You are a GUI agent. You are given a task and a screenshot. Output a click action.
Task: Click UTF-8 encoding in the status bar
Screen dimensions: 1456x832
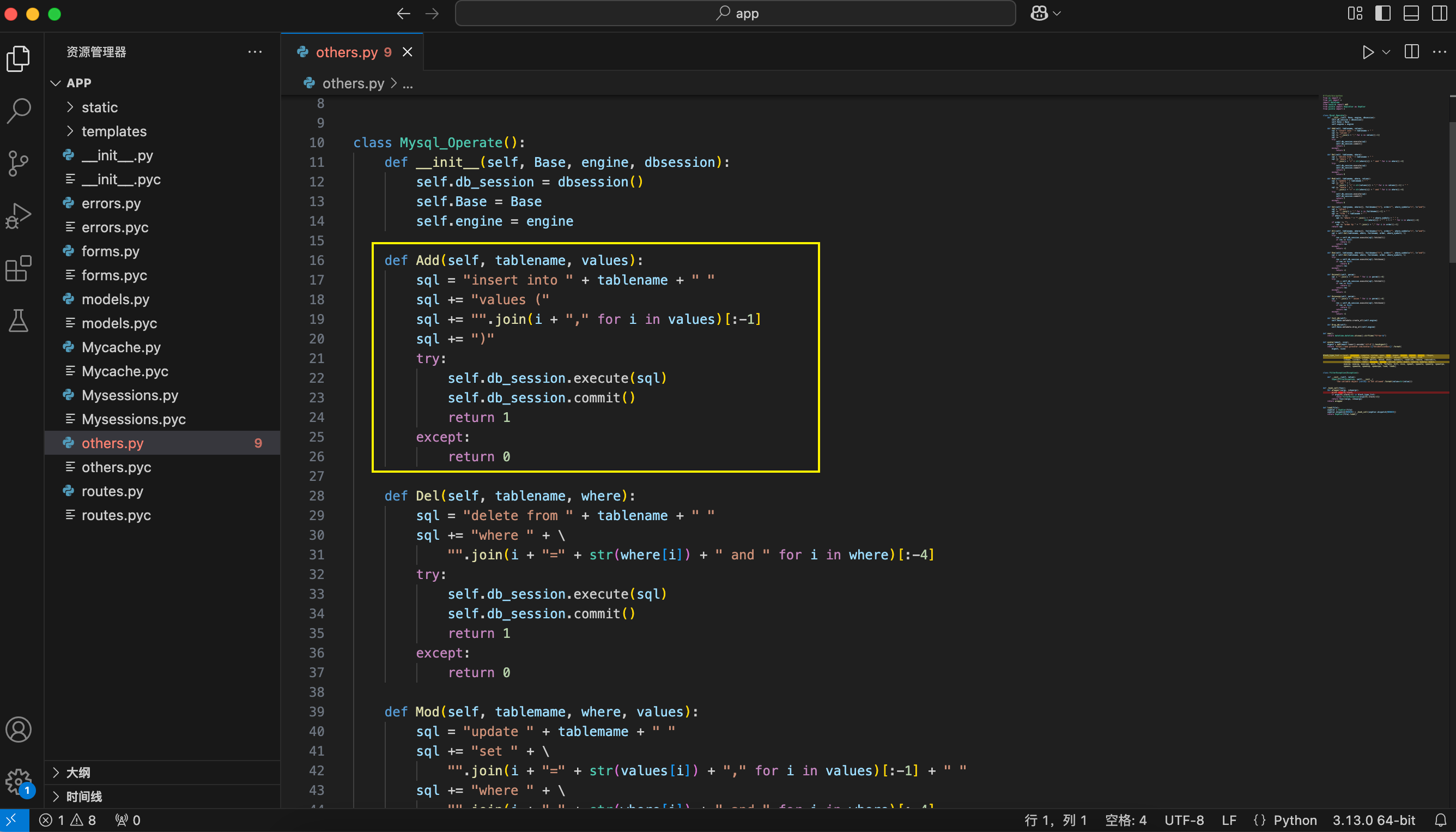[1185, 819]
